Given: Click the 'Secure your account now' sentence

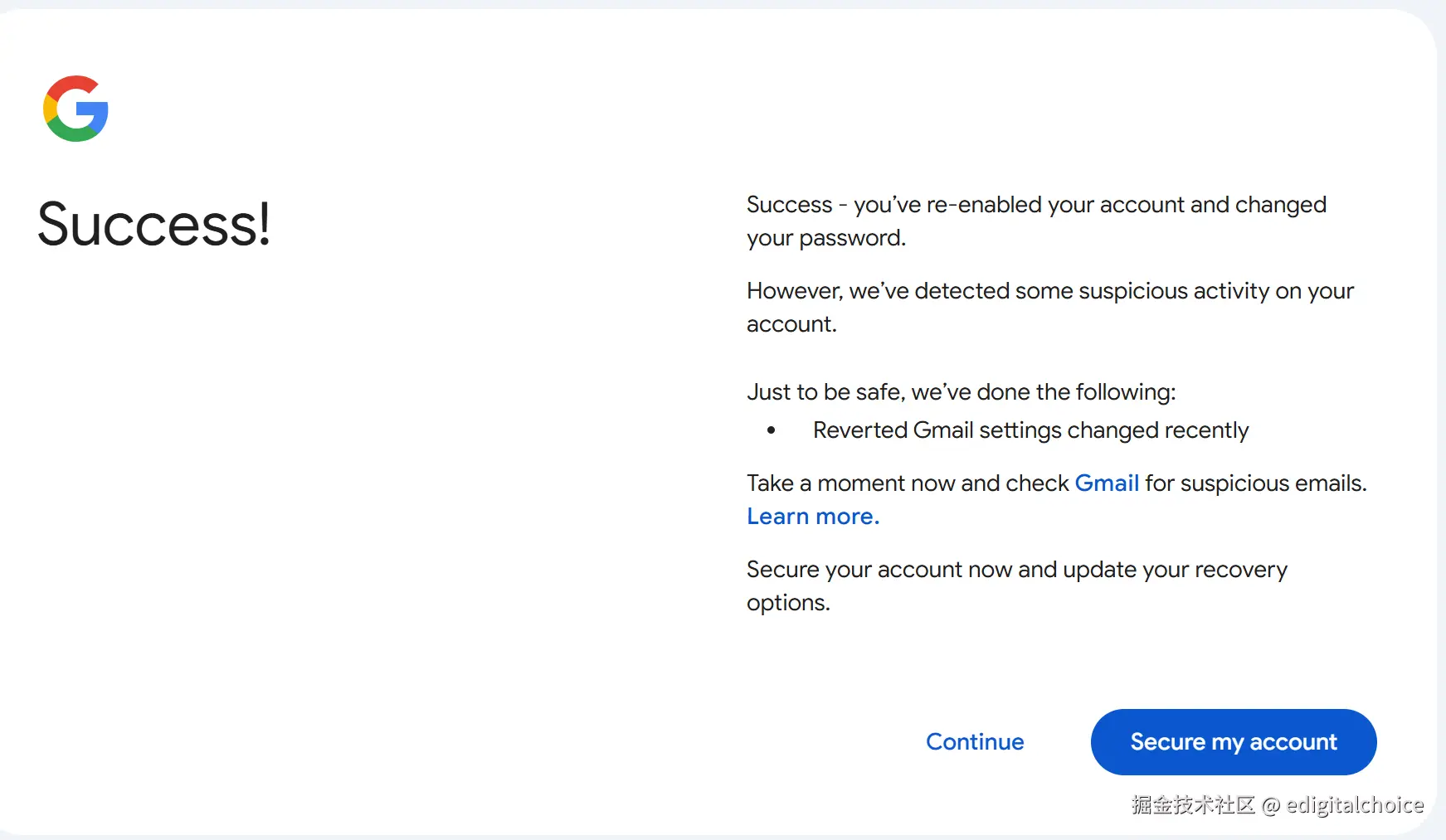Looking at the screenshot, I should click(1016, 570).
